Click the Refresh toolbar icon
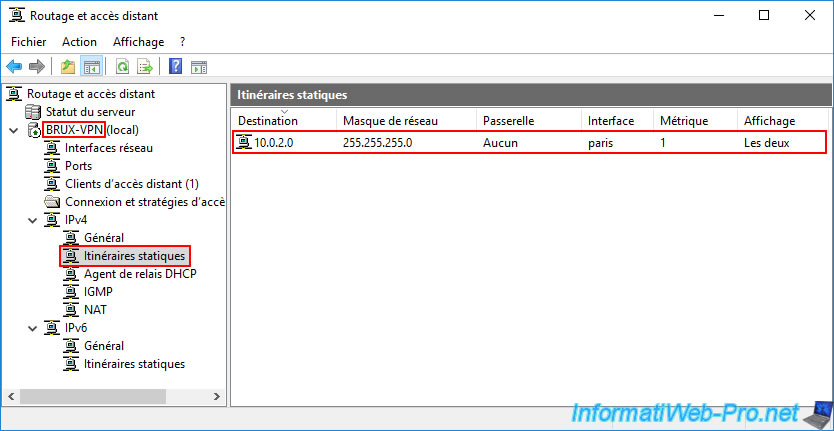 pyautogui.click(x=122, y=67)
